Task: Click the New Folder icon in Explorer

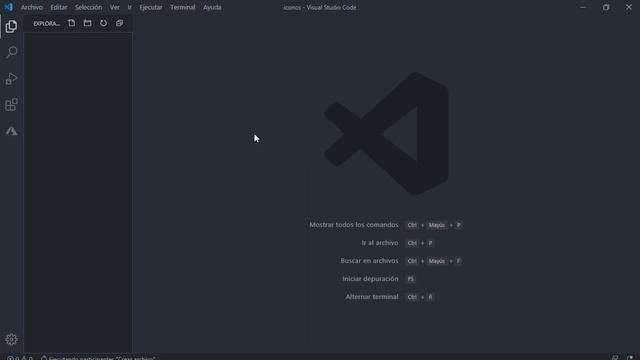Action: pyautogui.click(x=87, y=23)
